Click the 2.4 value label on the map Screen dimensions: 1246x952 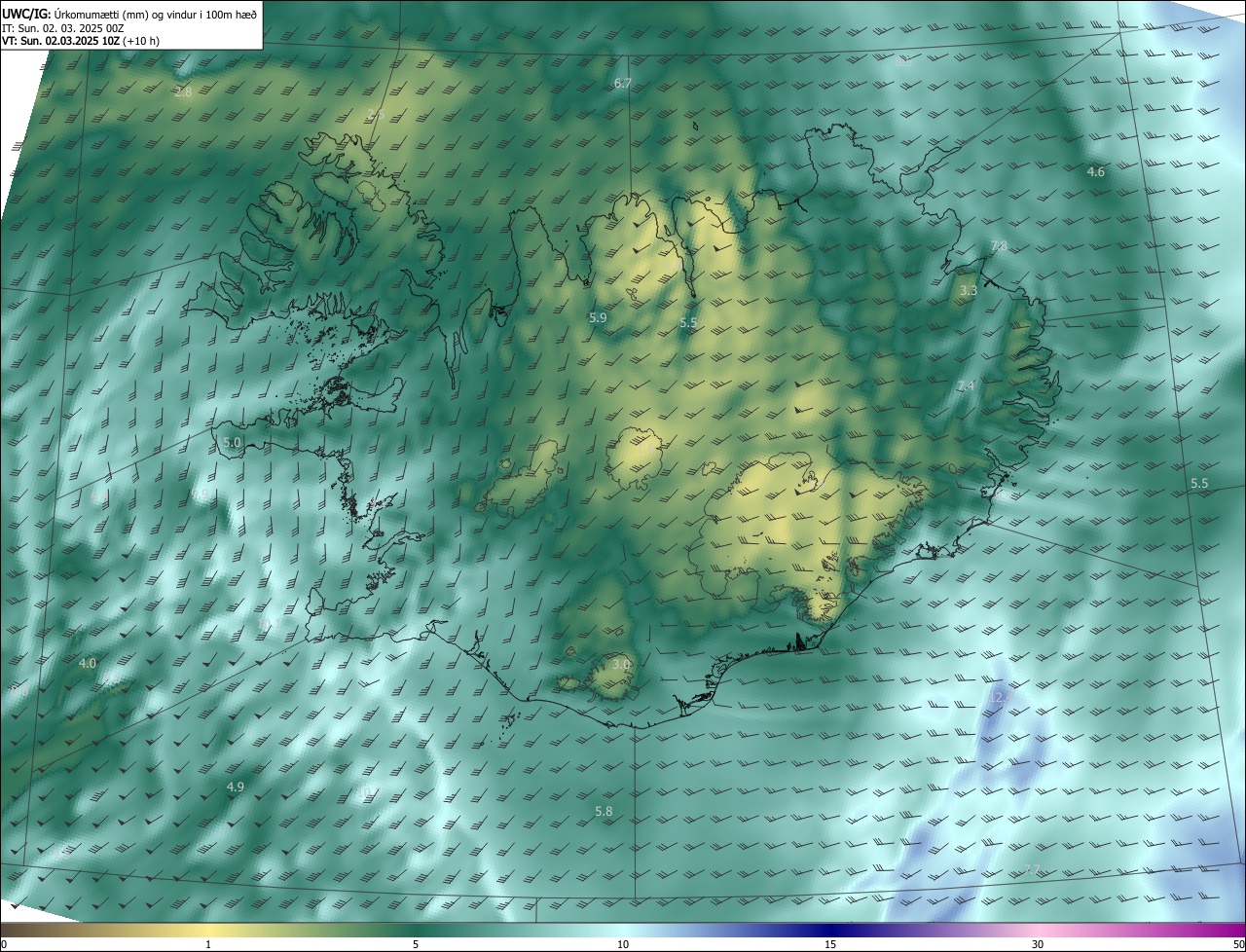[x=965, y=386]
